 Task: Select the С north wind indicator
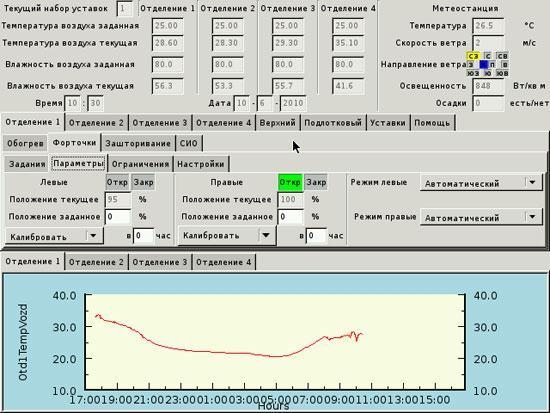click(x=488, y=56)
